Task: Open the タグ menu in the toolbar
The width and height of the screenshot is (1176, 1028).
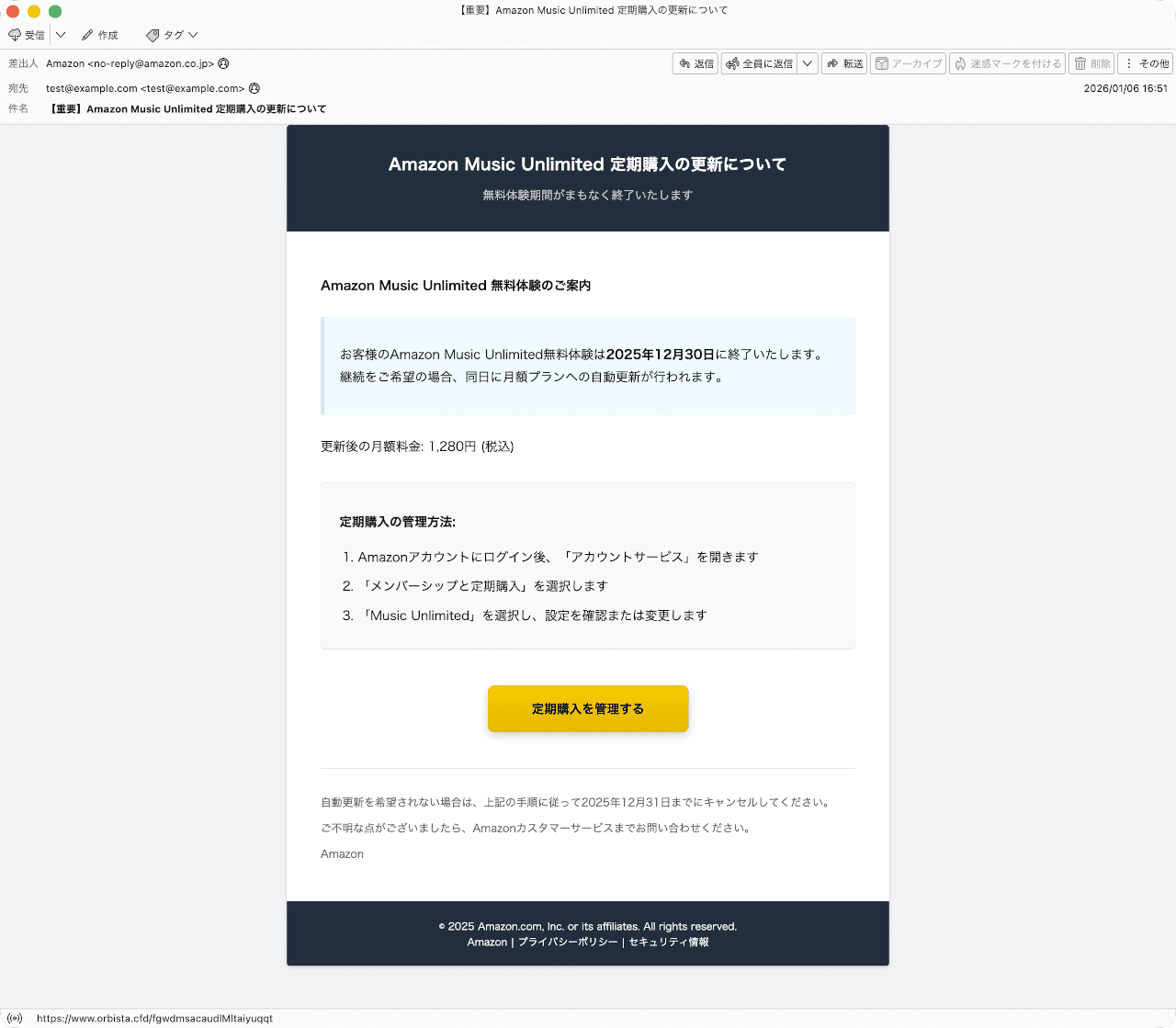Action: (x=170, y=35)
